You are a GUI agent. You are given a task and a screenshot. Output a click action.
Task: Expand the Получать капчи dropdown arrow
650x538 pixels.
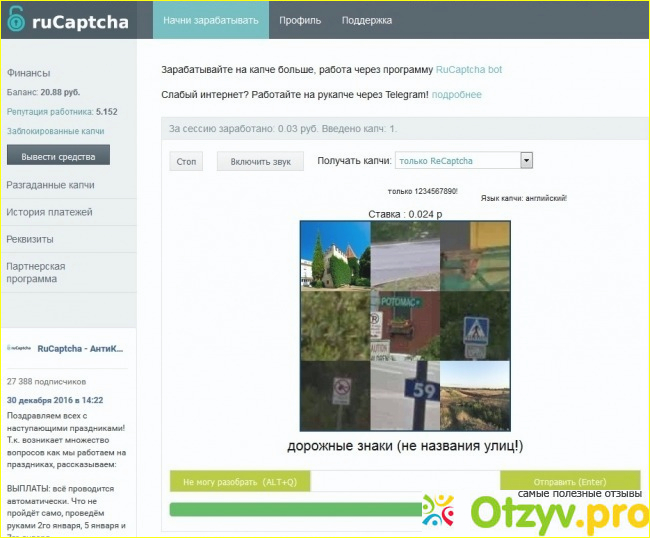coord(527,160)
